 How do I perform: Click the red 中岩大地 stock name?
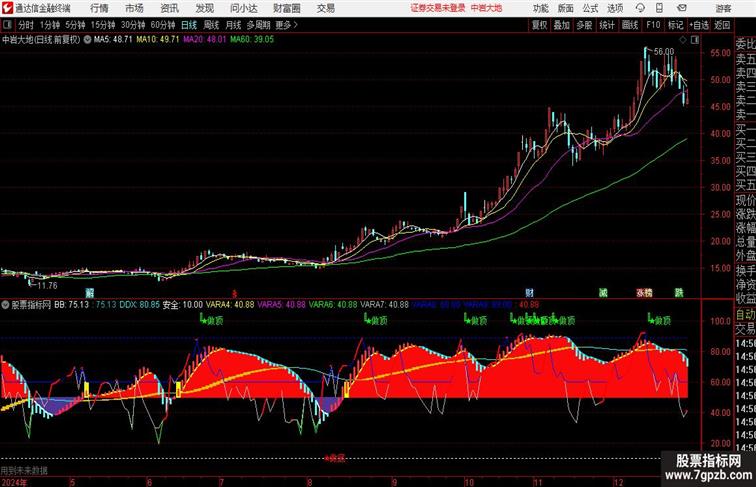click(486, 8)
